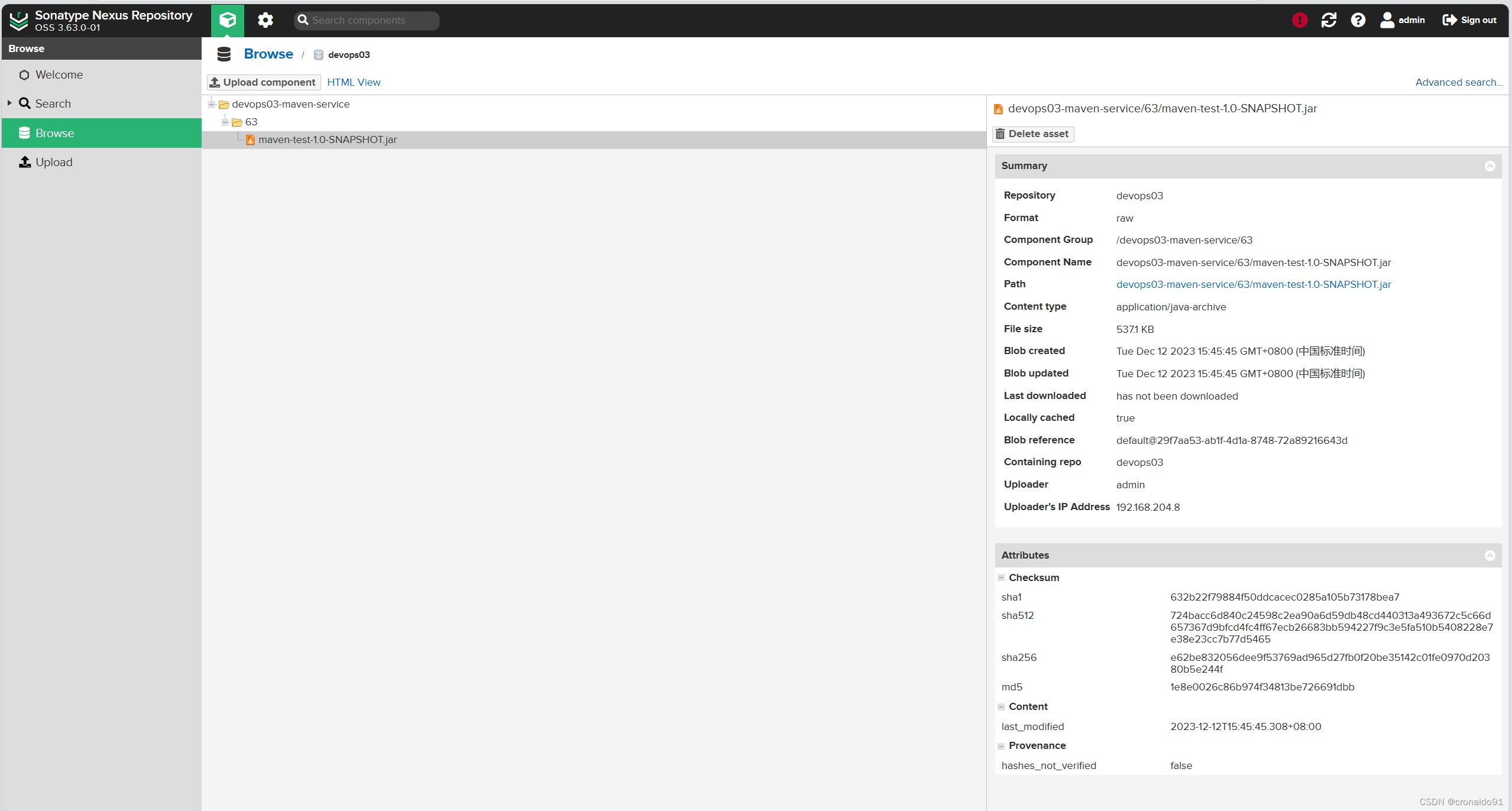
Task: Select maven-test-1.0-SNAPSHOT.jar in the tree
Action: tap(327, 140)
